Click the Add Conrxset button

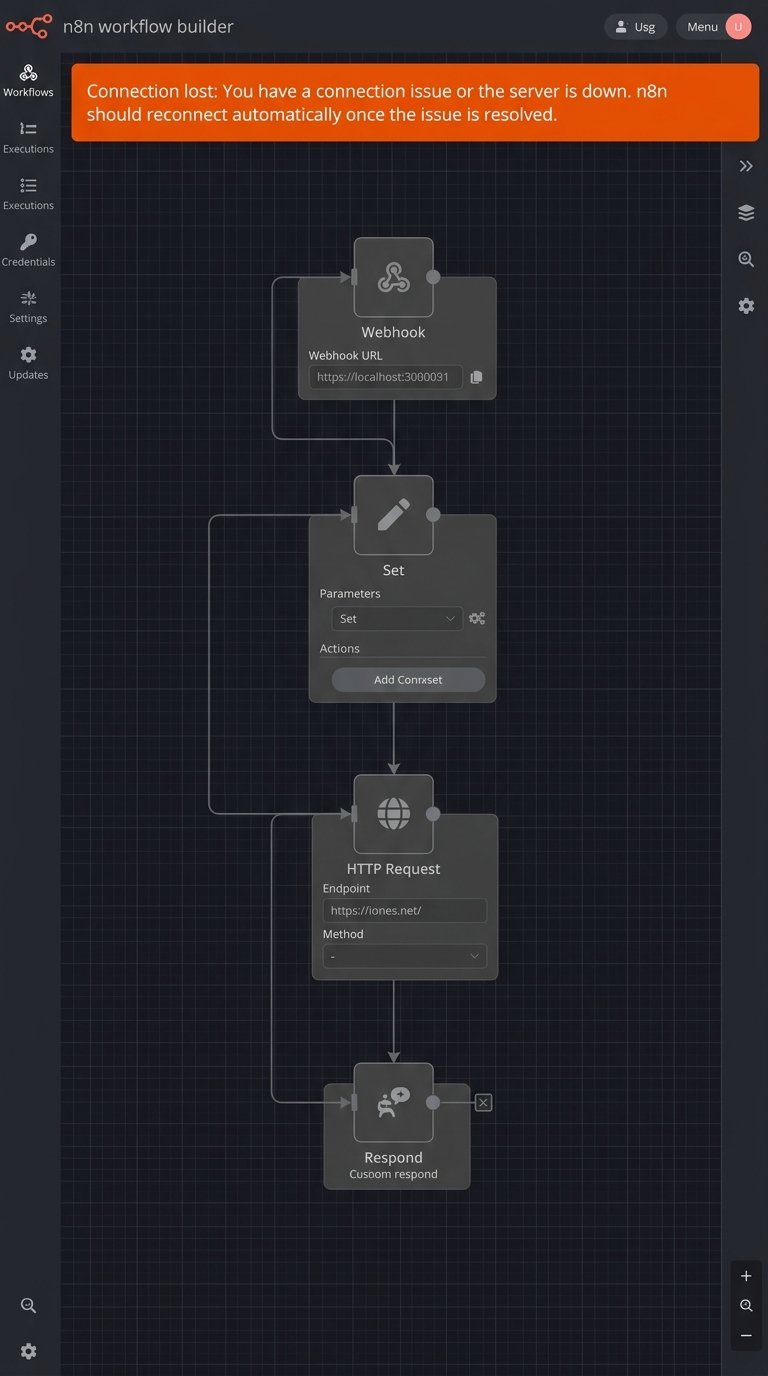click(408, 680)
